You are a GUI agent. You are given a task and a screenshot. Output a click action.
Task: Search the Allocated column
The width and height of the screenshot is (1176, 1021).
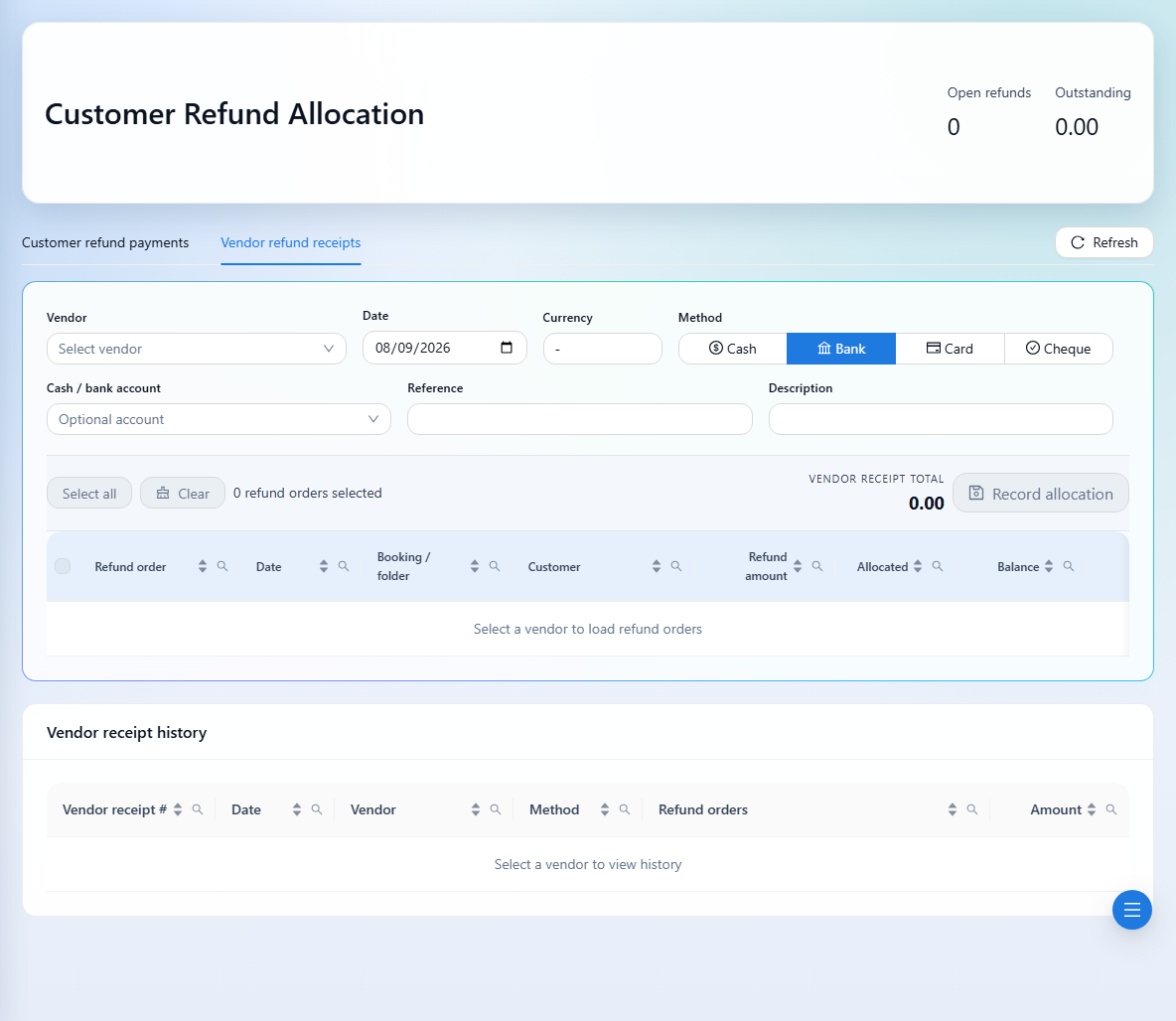click(x=938, y=566)
